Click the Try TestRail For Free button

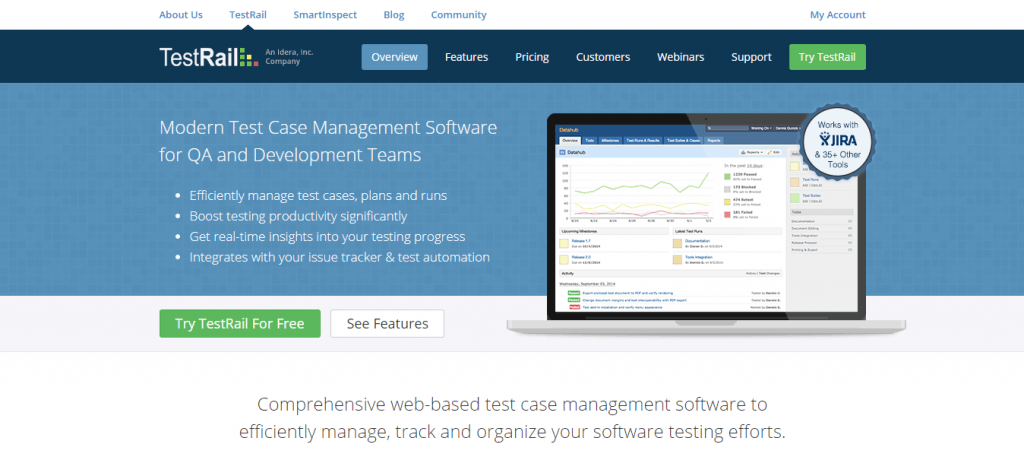point(240,323)
